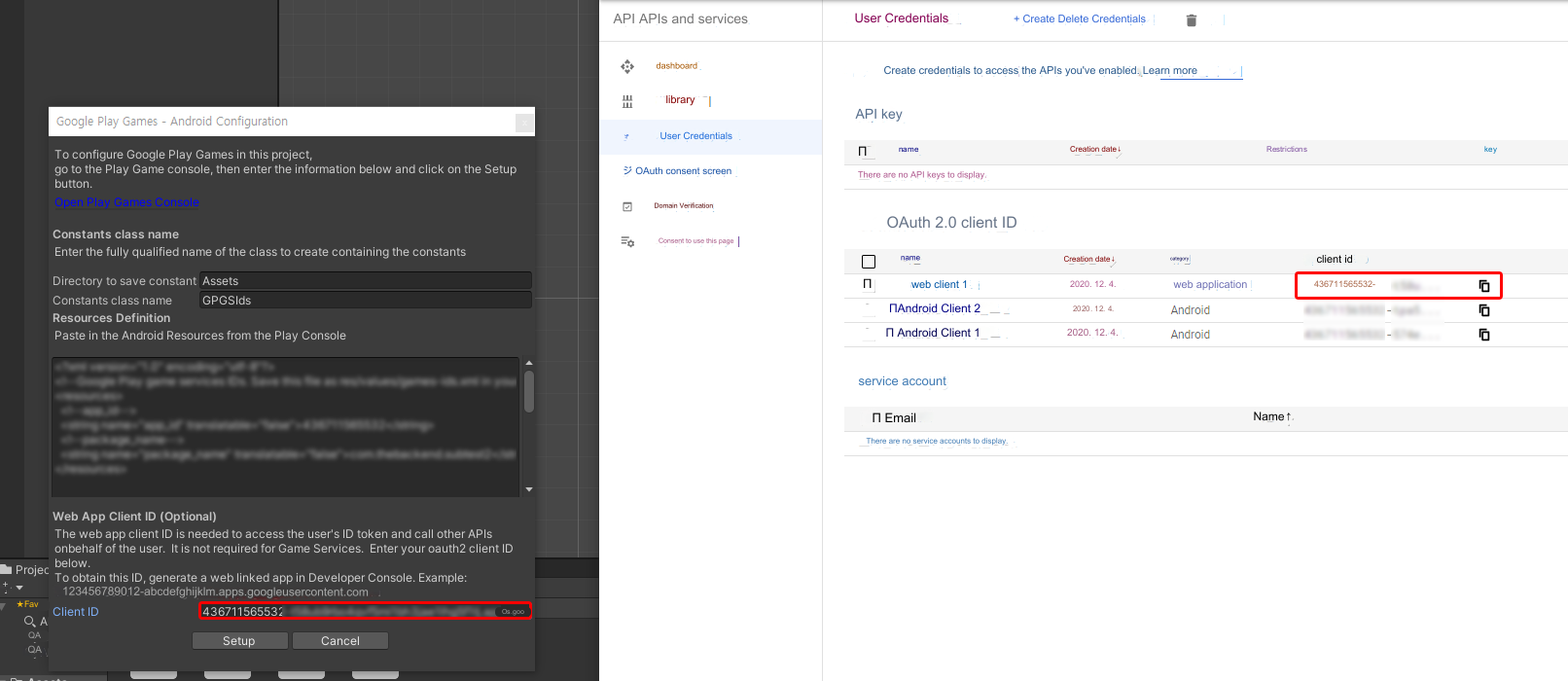Click the Setup button
This screenshot has width=1568, height=681.
[239, 641]
